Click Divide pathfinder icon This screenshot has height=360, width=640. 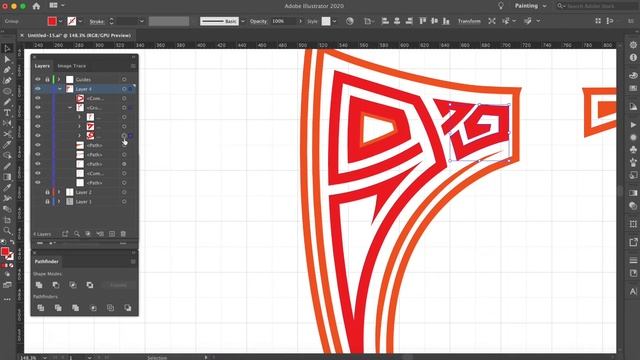click(41, 308)
